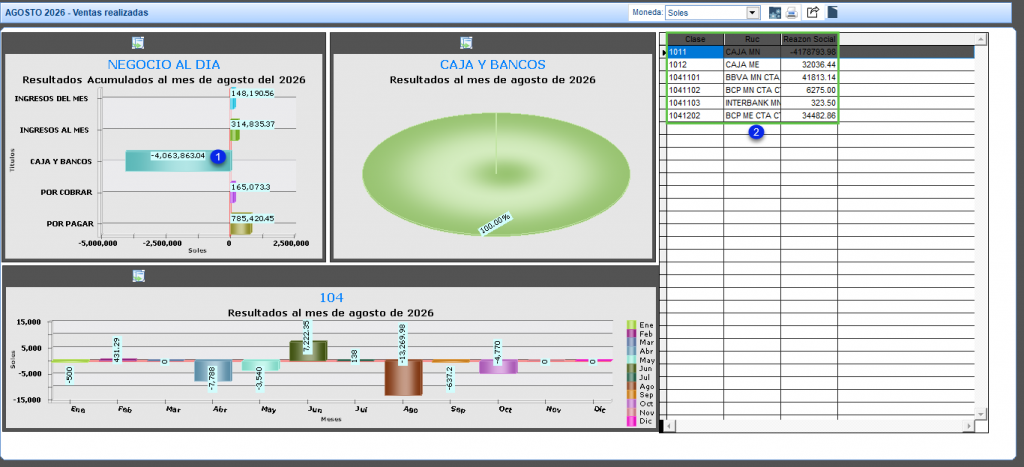Click the 32036.44 amount cell
1024x467 pixels.
coord(809,65)
